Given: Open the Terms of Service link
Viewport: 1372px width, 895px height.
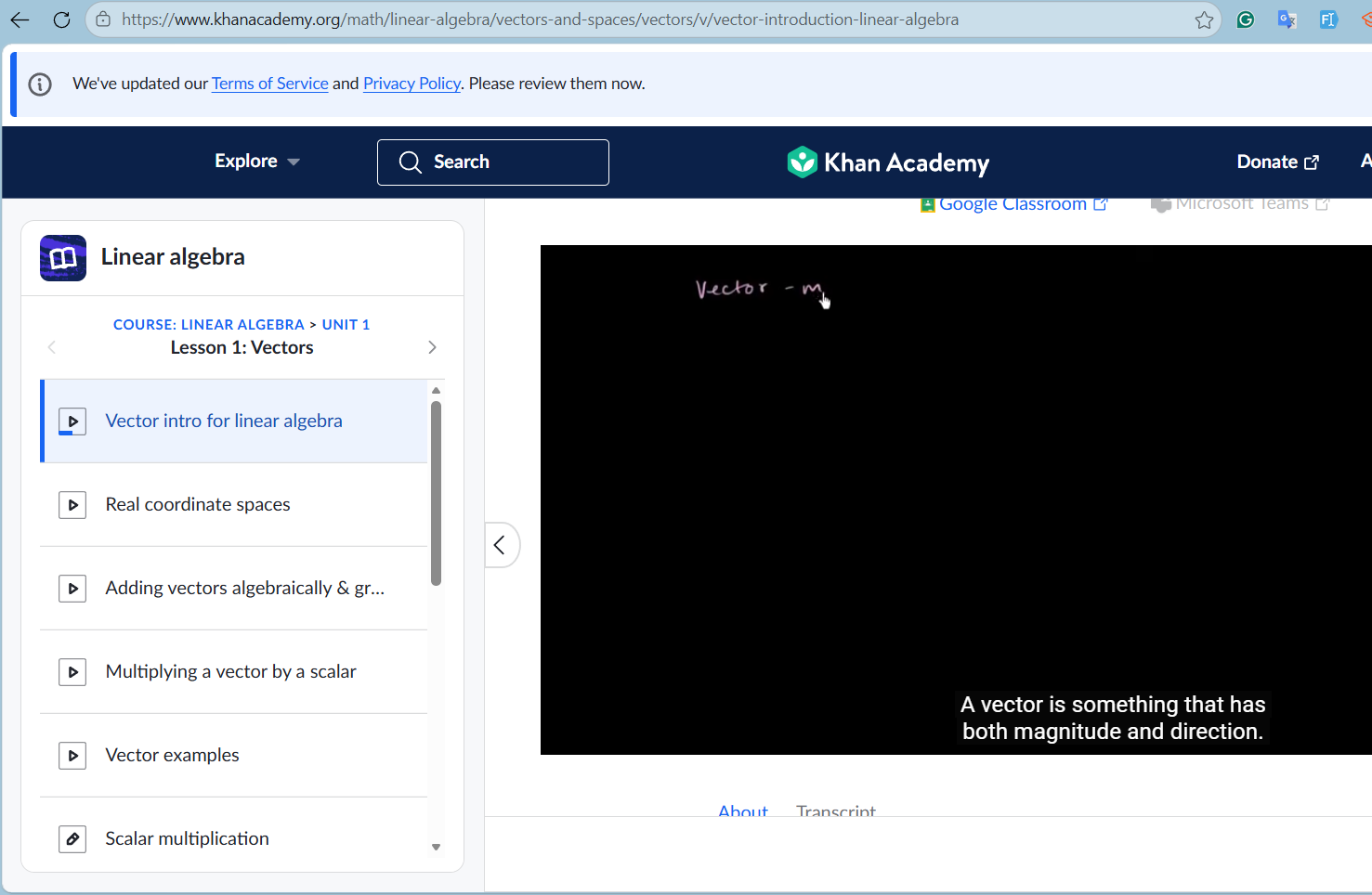Looking at the screenshot, I should pos(269,84).
